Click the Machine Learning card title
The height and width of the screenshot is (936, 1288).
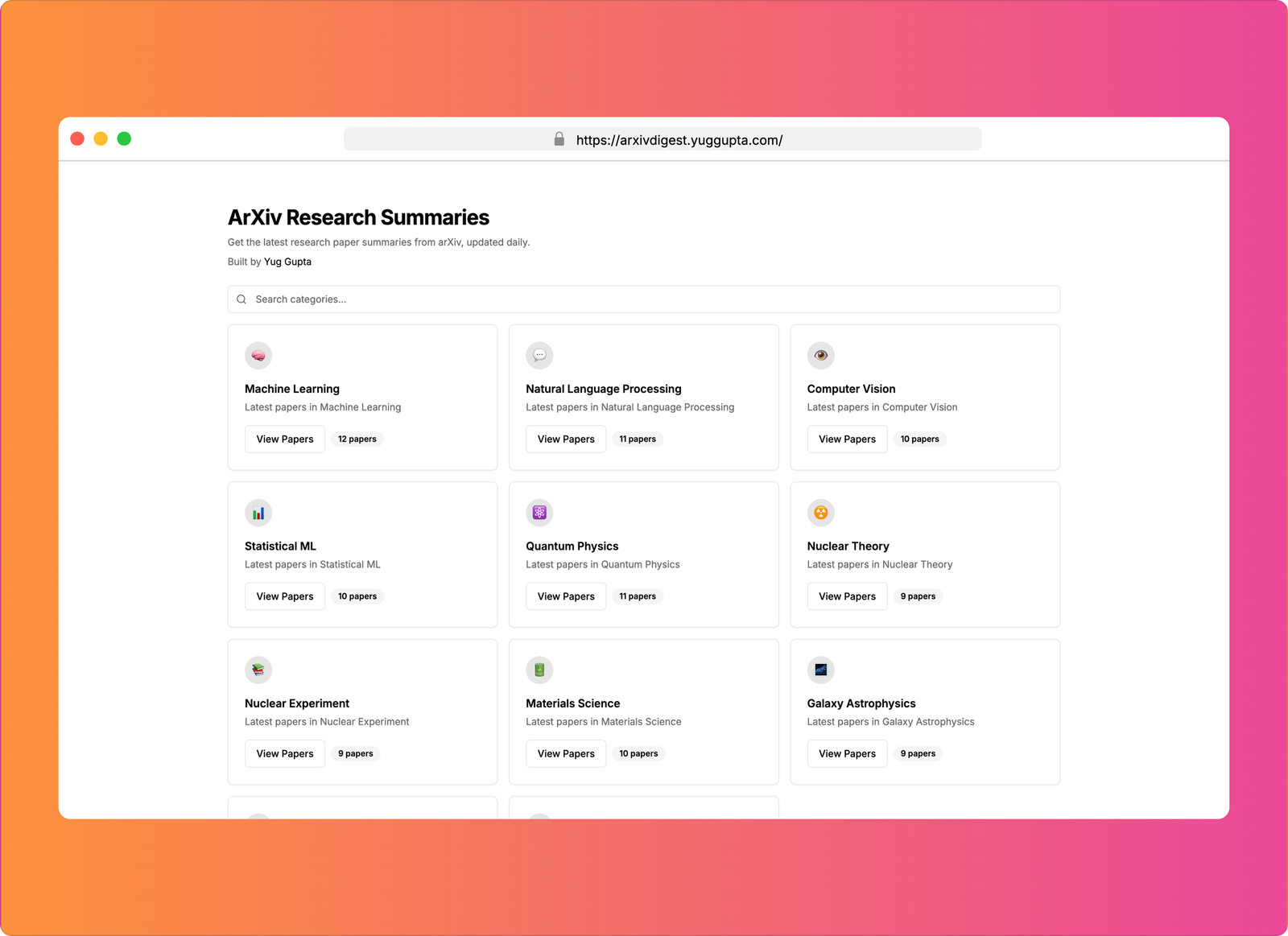pos(292,389)
